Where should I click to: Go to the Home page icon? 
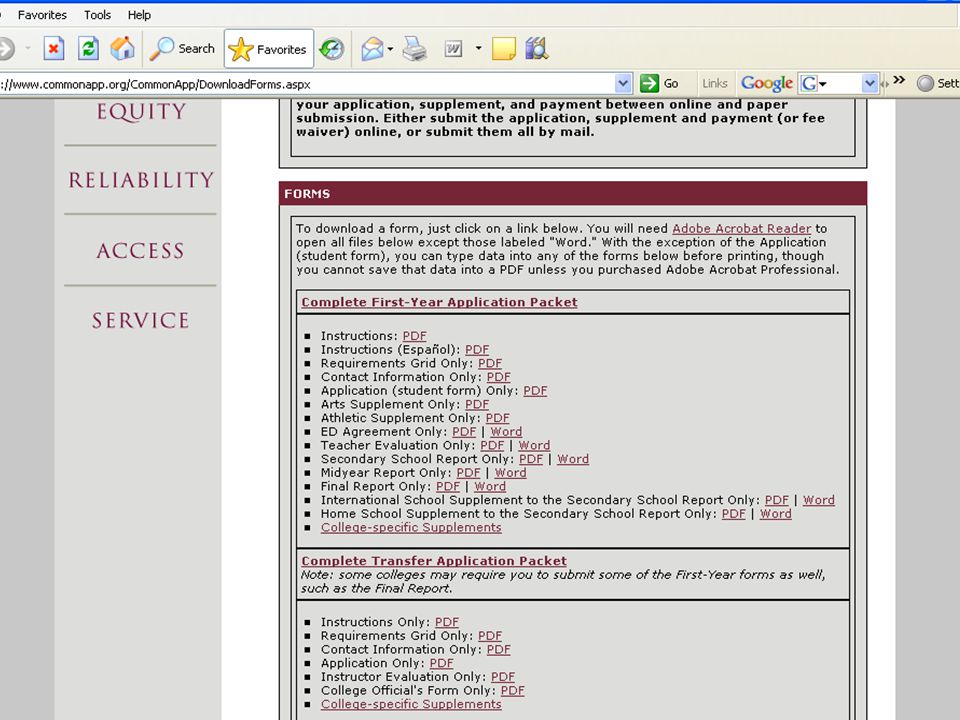click(x=122, y=48)
